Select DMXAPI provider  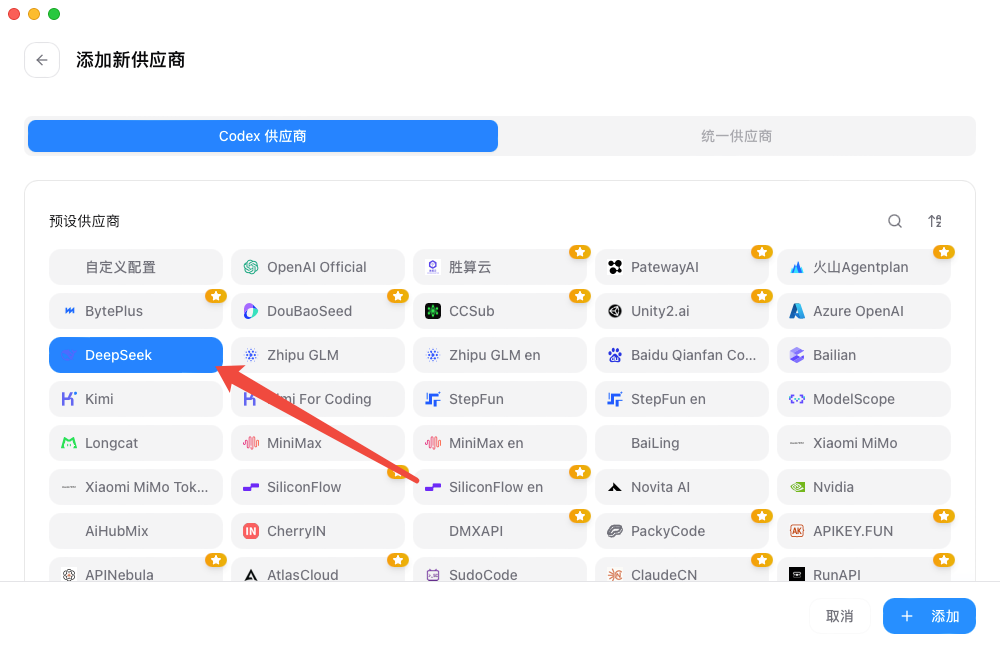500,531
